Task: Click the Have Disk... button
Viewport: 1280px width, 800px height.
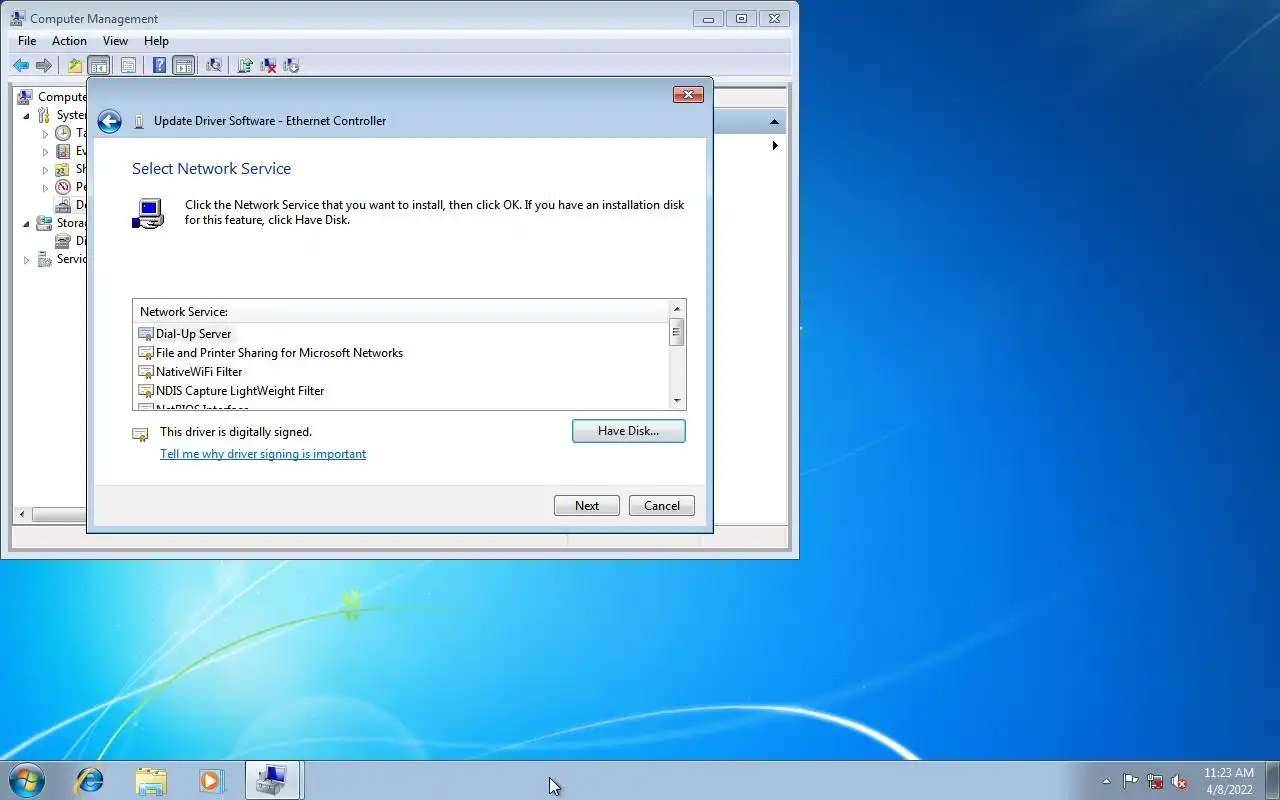Action: pyautogui.click(x=629, y=431)
